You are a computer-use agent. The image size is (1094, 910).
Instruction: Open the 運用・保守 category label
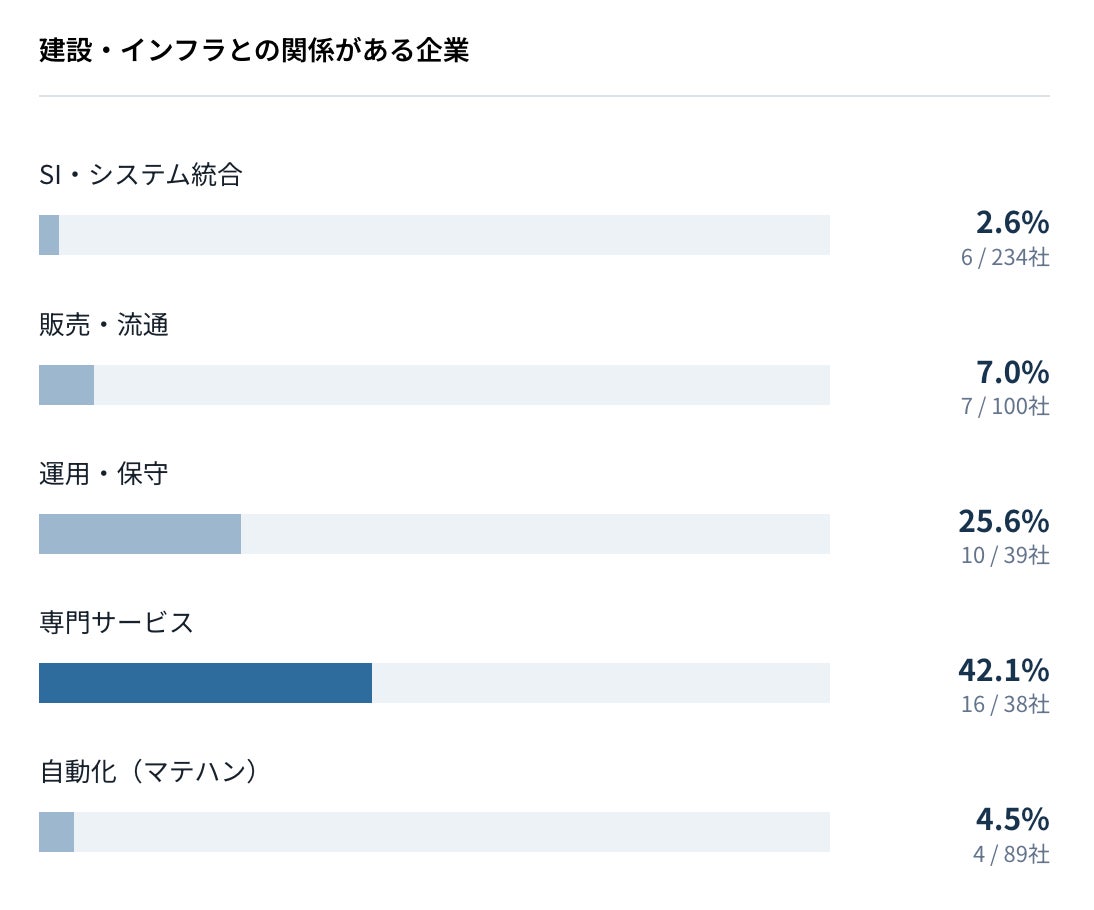pyautogui.click(x=104, y=474)
